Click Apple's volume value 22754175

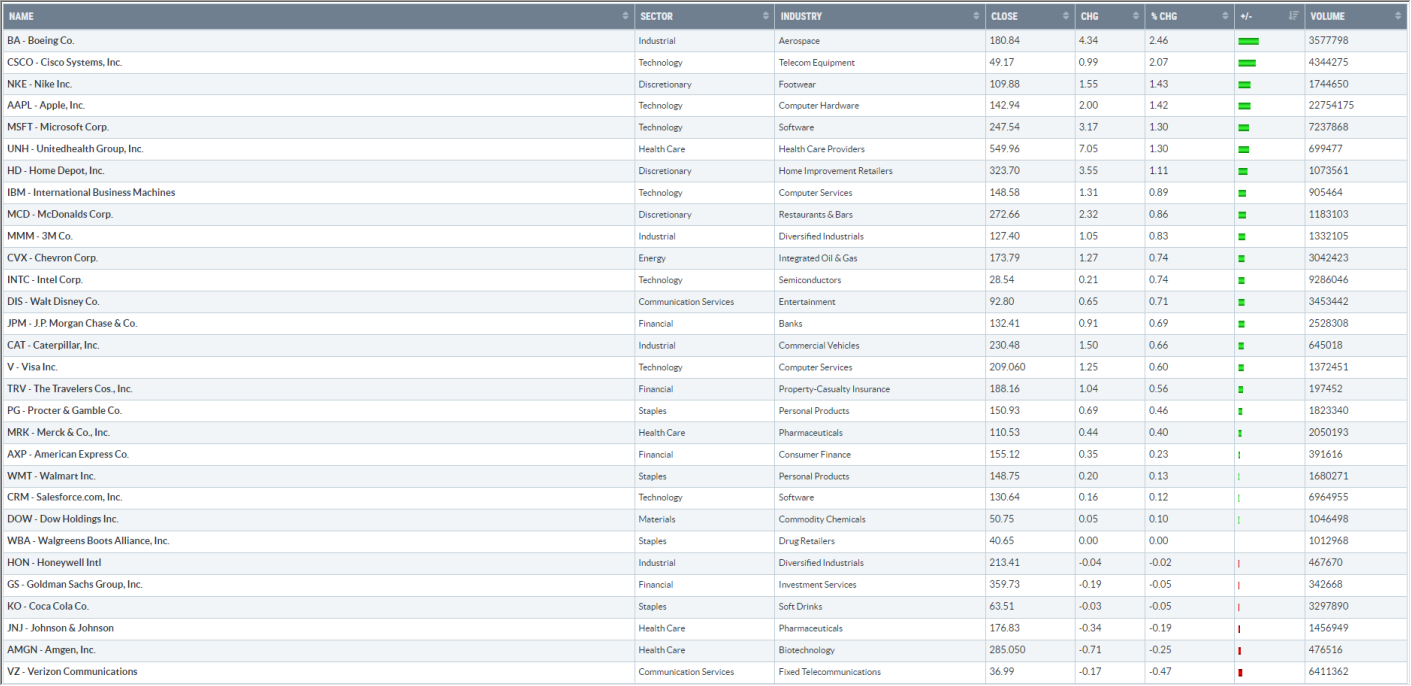(x=1332, y=106)
